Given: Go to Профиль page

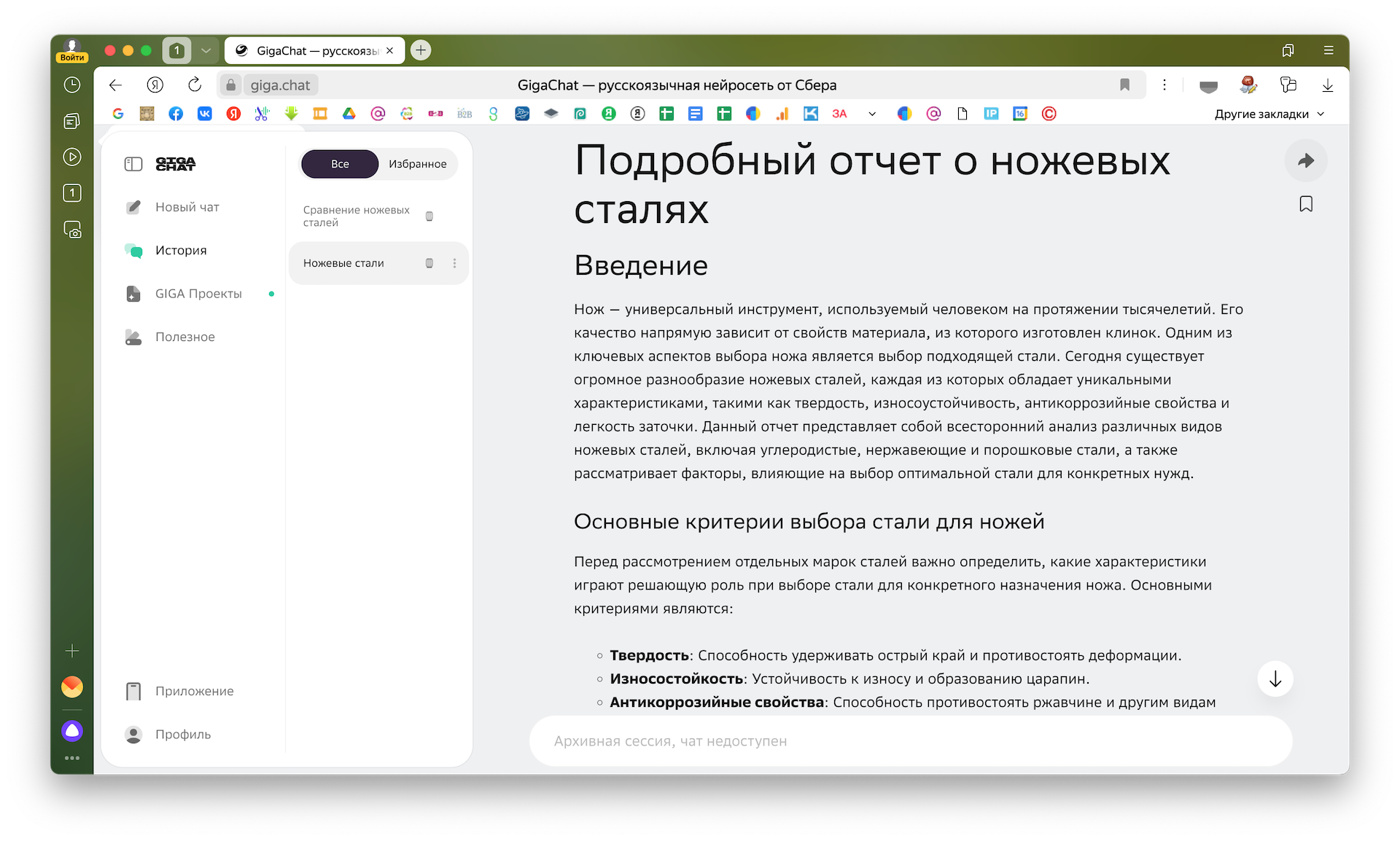Looking at the screenshot, I should 182,735.
